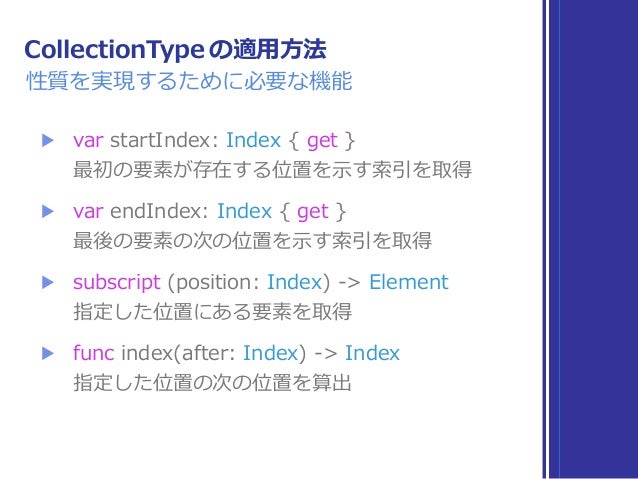
Task: Select the slide title CollectionTypeの適用方法
Action: tap(175, 50)
